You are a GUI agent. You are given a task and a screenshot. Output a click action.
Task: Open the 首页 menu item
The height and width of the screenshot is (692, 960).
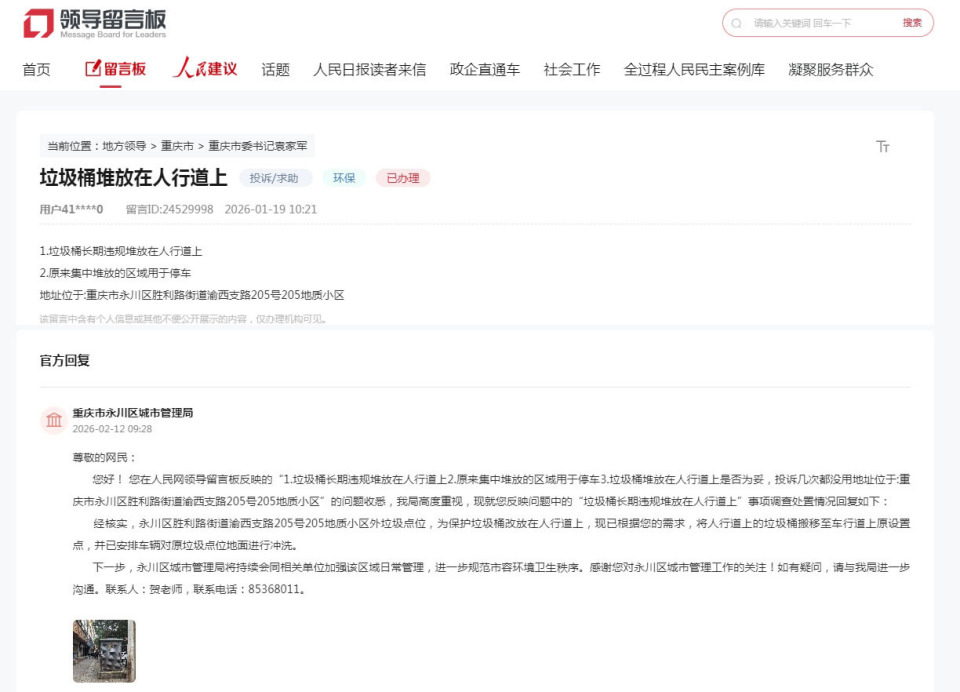[x=36, y=69]
